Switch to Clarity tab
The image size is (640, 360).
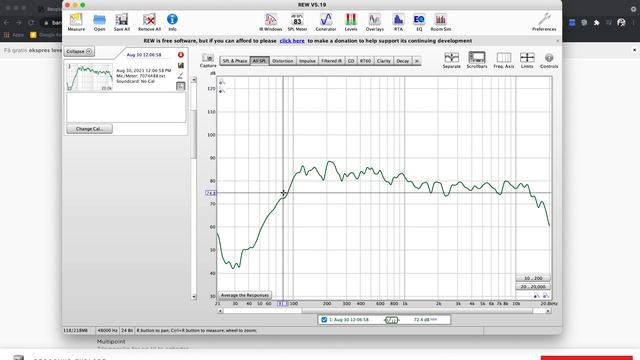384,61
